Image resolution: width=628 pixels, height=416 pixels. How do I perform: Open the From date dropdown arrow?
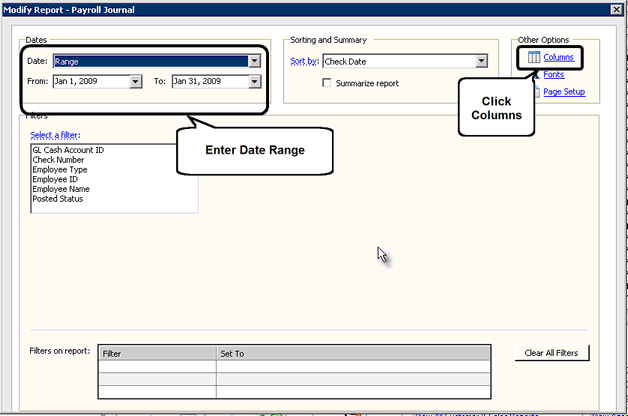(136, 82)
